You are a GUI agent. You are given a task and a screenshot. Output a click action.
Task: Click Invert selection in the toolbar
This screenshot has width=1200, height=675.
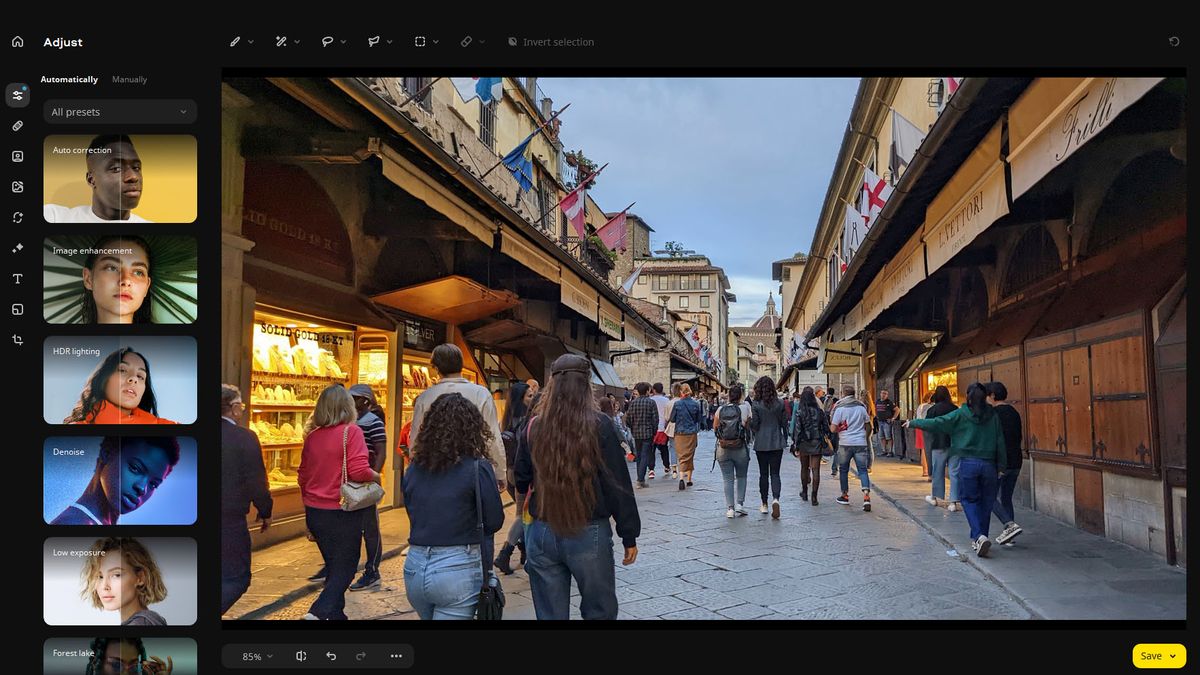click(551, 41)
